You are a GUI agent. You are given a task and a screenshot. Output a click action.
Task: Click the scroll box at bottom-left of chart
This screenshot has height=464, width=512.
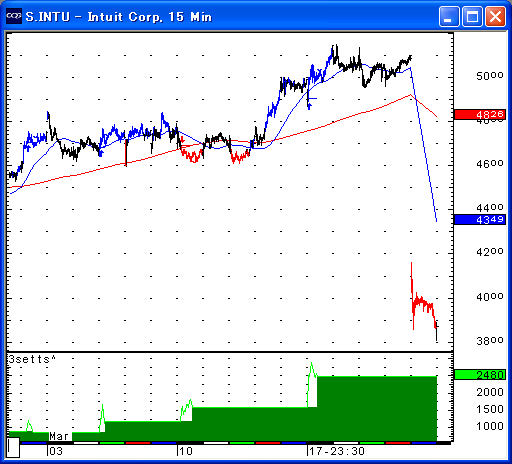click(x=13, y=447)
